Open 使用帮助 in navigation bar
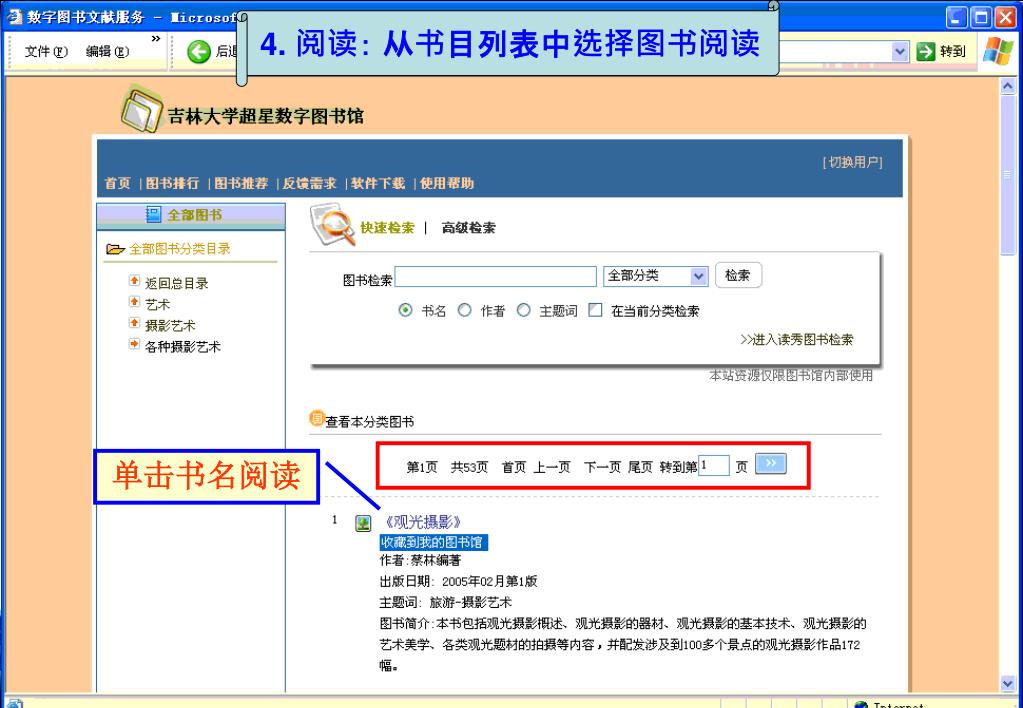 point(446,183)
